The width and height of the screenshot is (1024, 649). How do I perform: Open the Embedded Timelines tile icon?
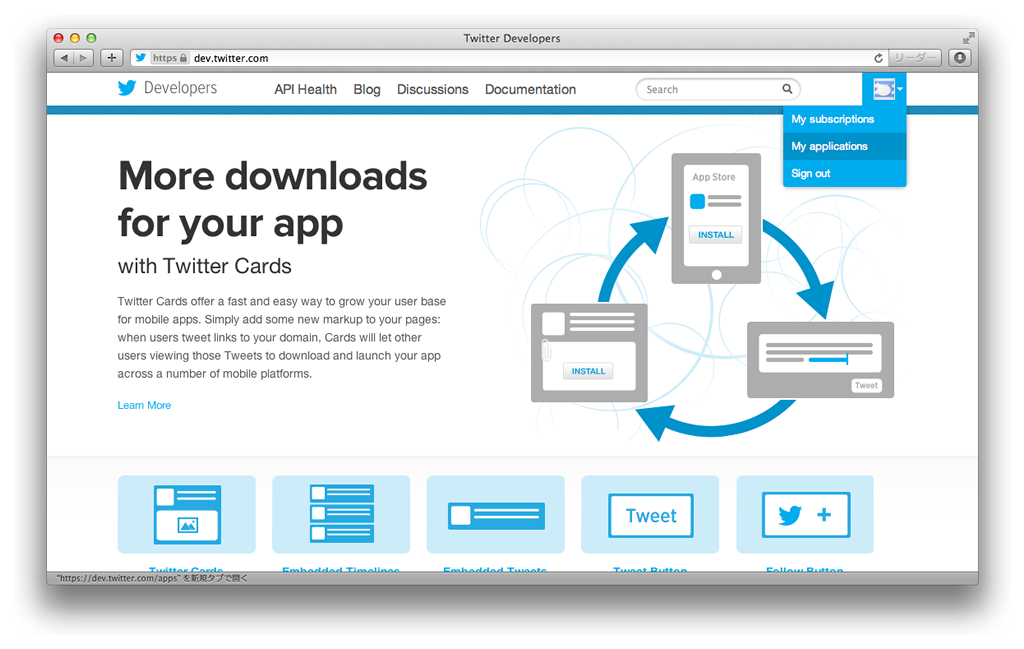[x=342, y=514]
